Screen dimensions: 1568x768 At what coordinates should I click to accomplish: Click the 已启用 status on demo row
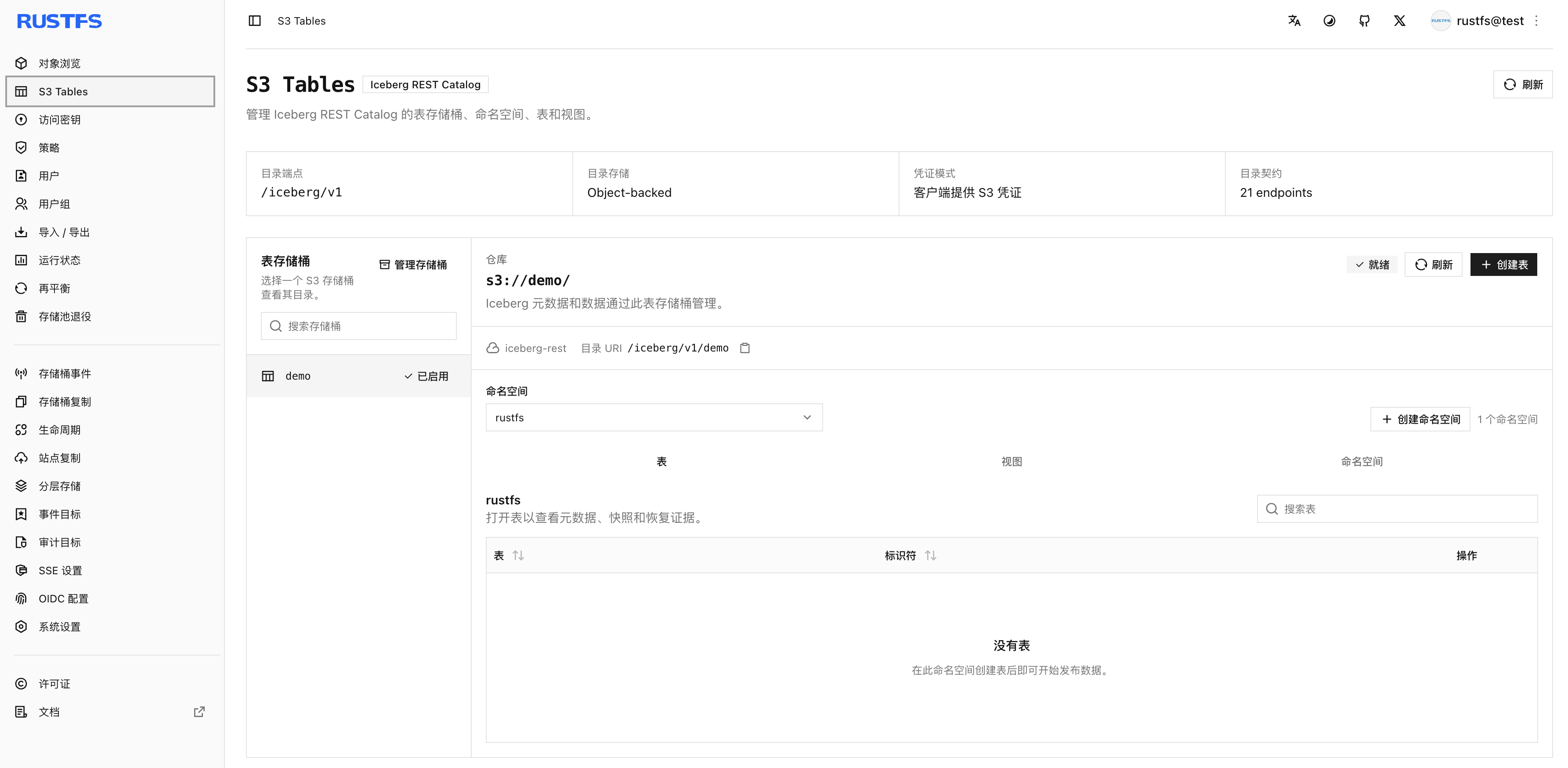426,377
